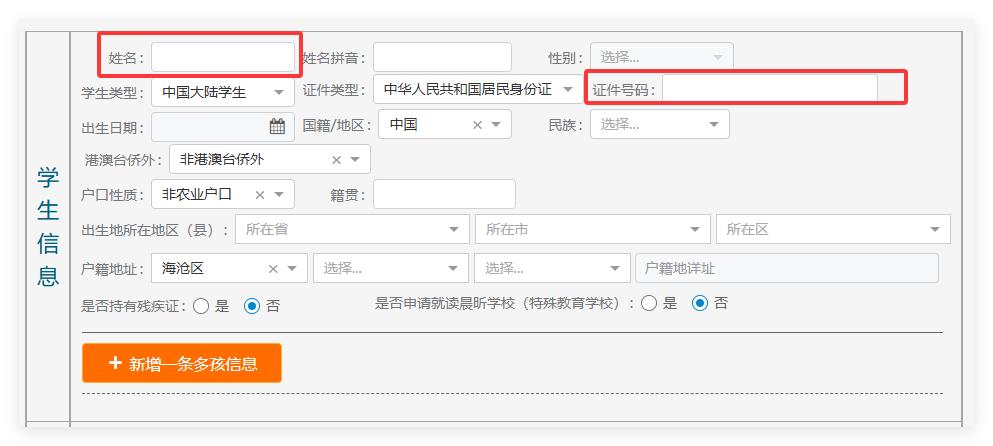993x446 pixels.
Task: Clear 非港澳台侨外 selection with its X
Action: click(336, 160)
